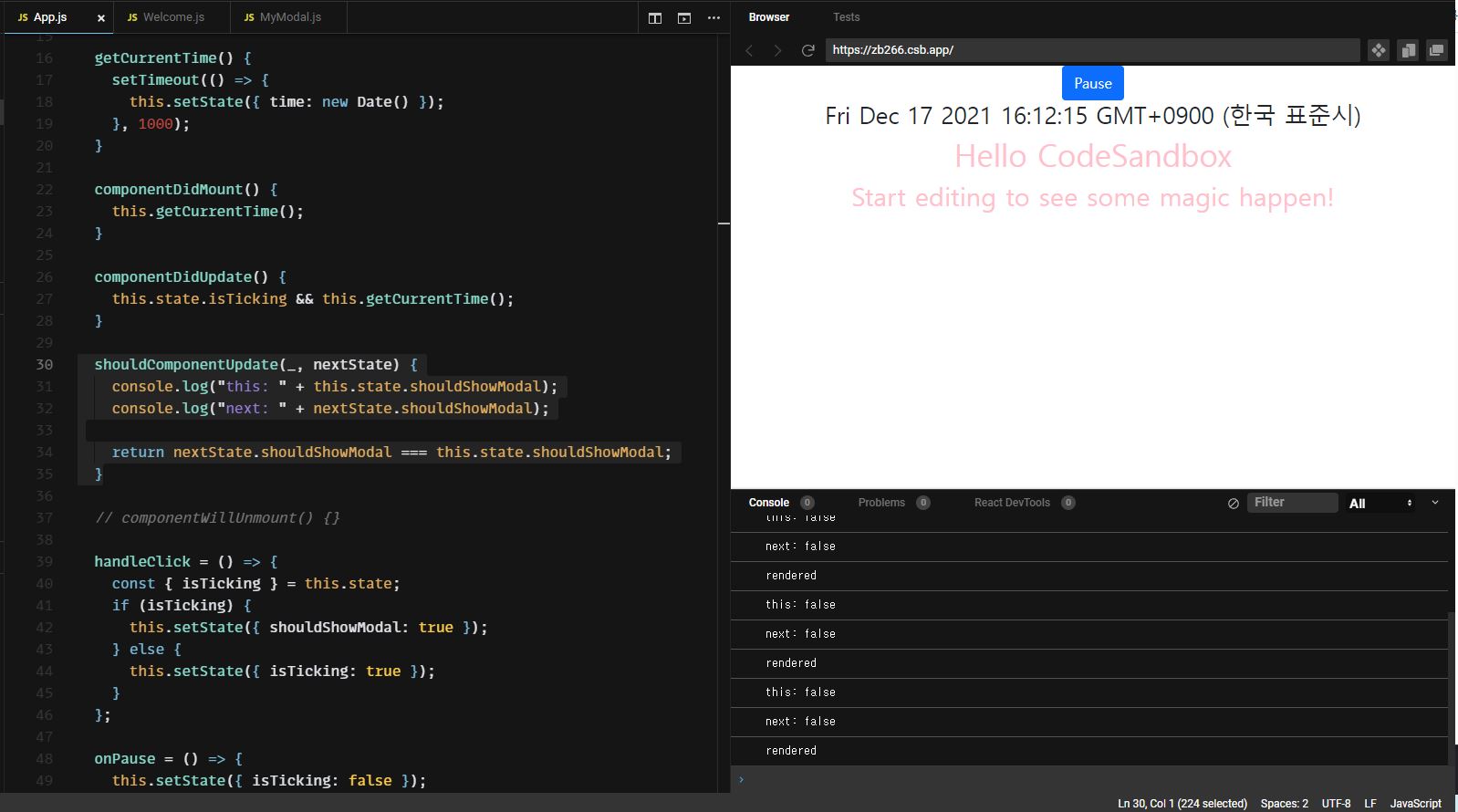The width and height of the screenshot is (1458, 812).
Task: Open preview in a new window
Action: click(x=1437, y=50)
